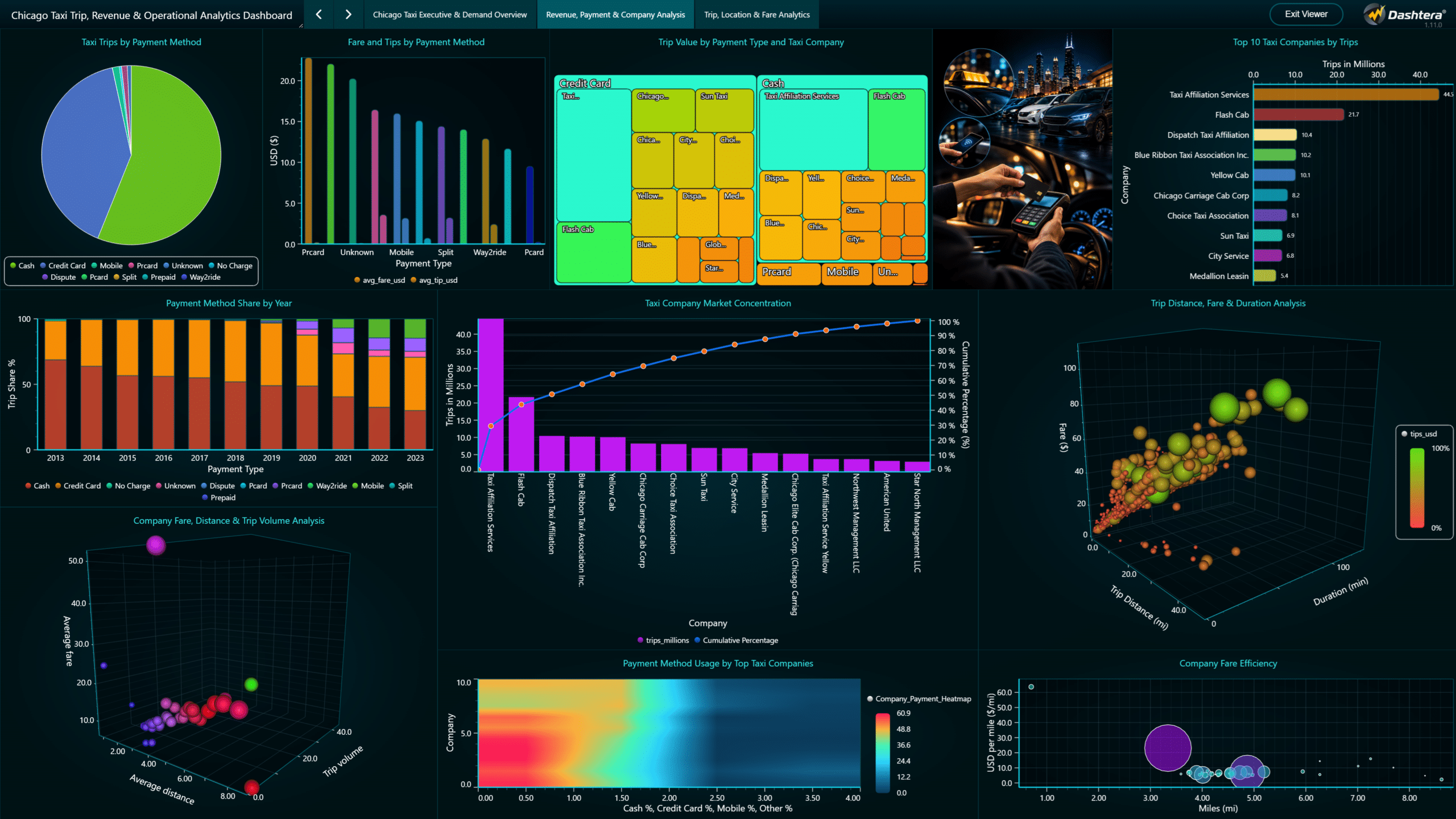
Task: Click Taxi Affiliation Services tile under Cash
Action: point(813,130)
